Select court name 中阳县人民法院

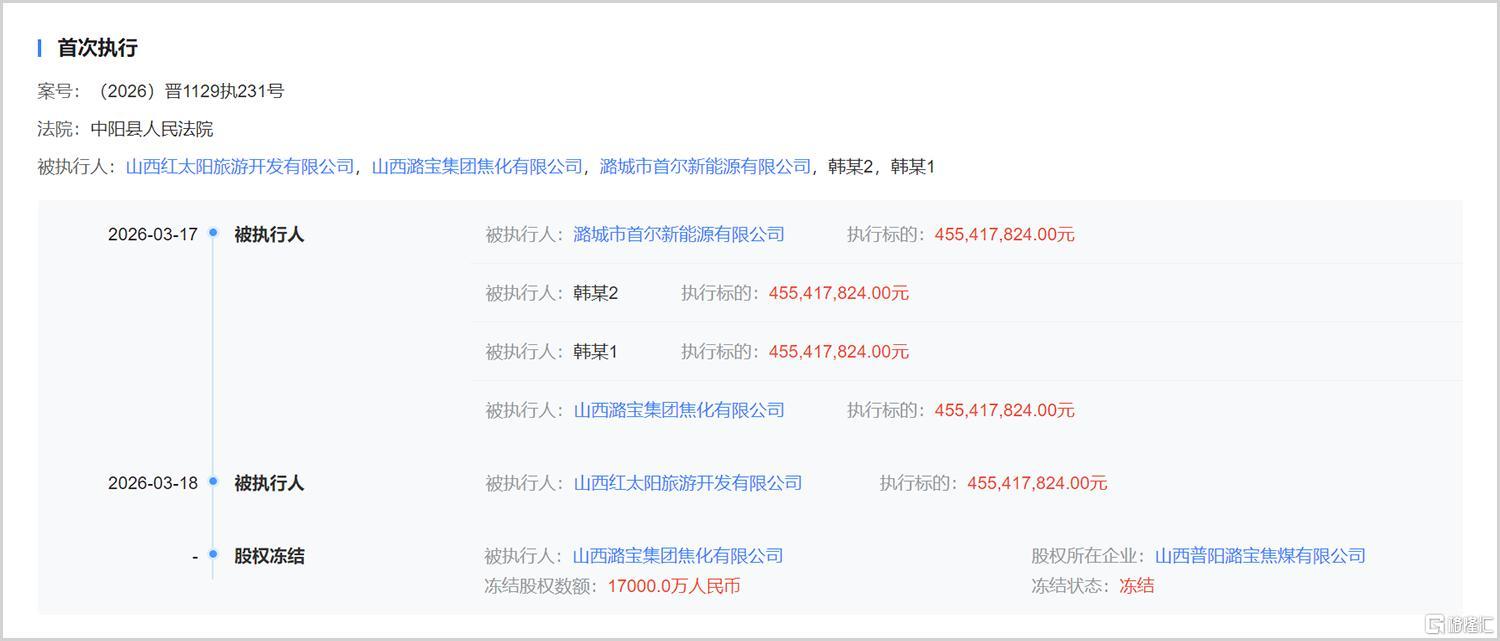152,129
